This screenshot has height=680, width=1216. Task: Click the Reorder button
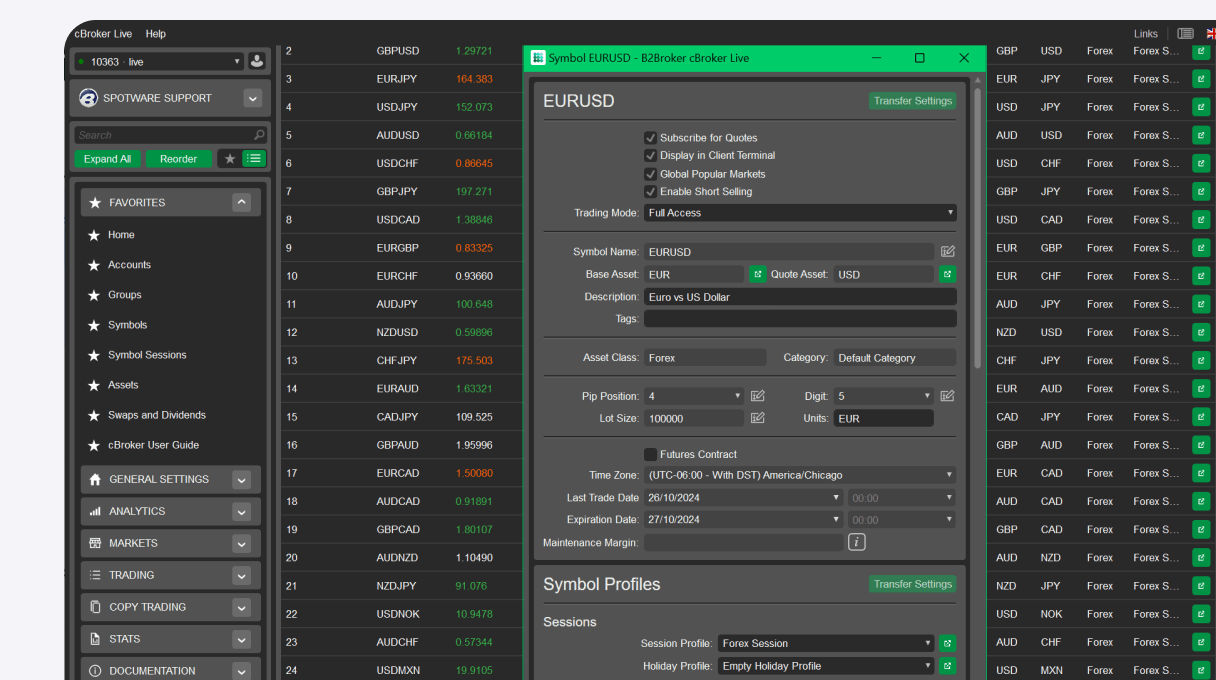click(179, 159)
